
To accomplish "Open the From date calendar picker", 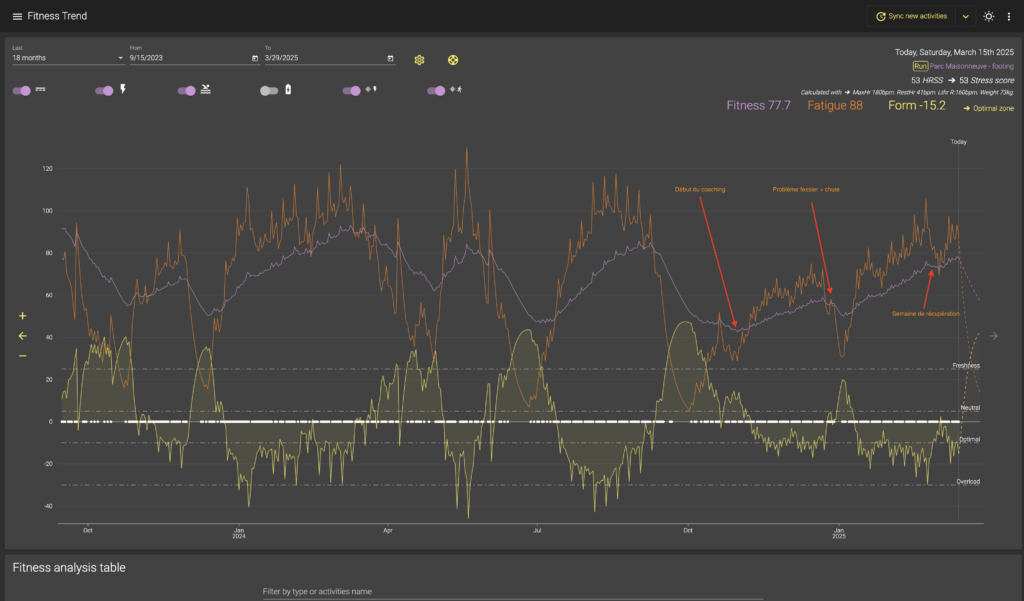I will click(255, 58).
